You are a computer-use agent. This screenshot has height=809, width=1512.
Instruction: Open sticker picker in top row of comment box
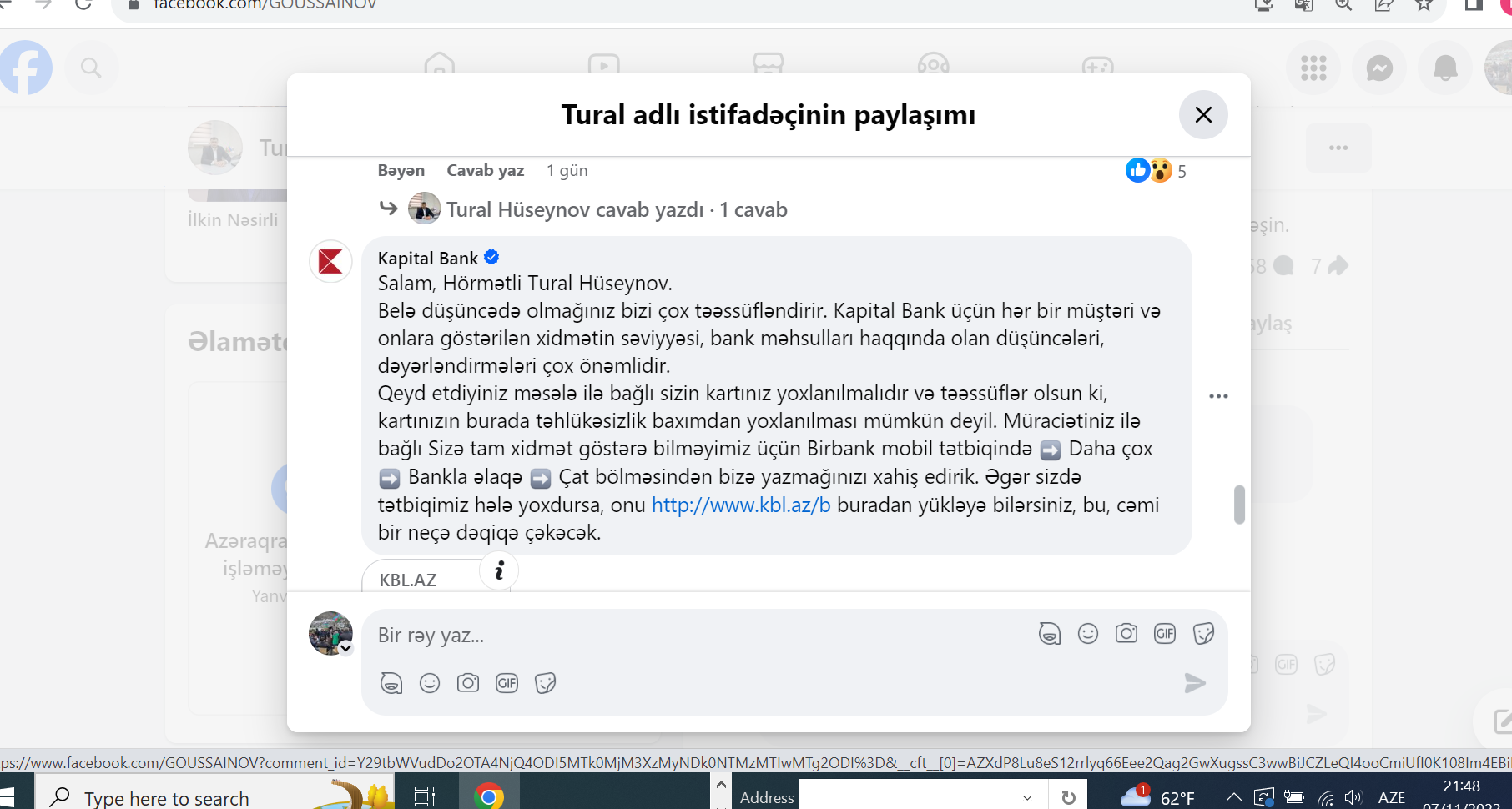point(1203,634)
